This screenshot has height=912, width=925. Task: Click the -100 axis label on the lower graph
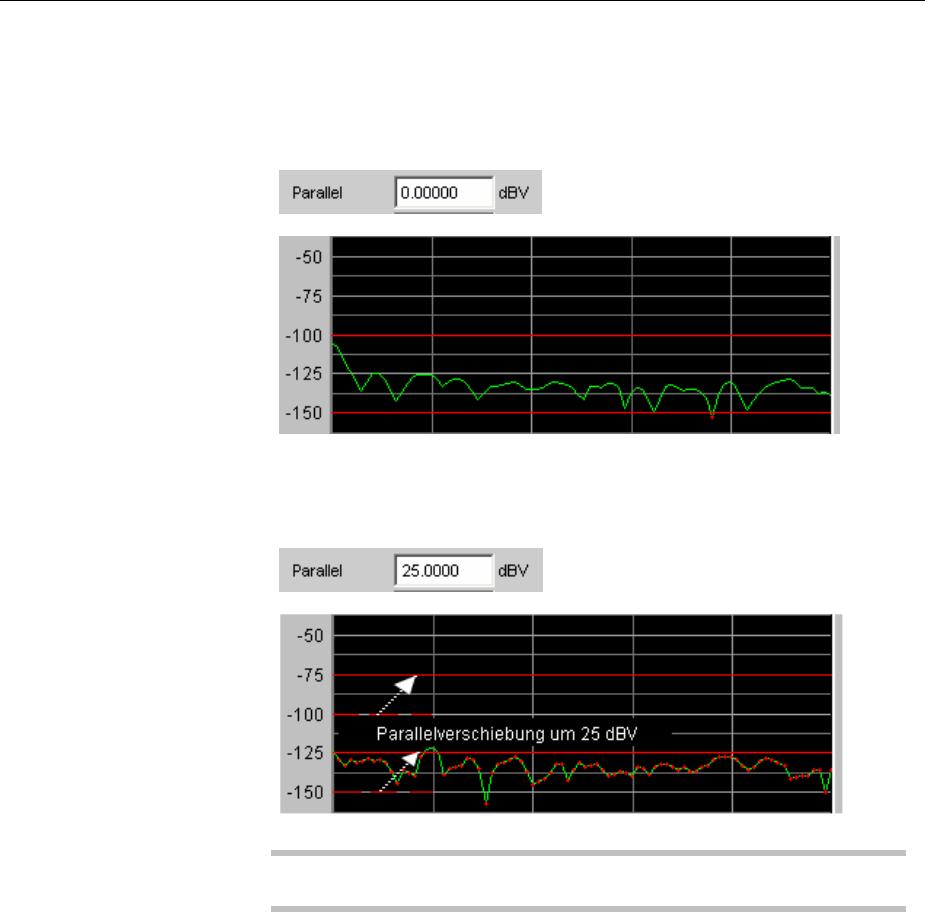305,714
